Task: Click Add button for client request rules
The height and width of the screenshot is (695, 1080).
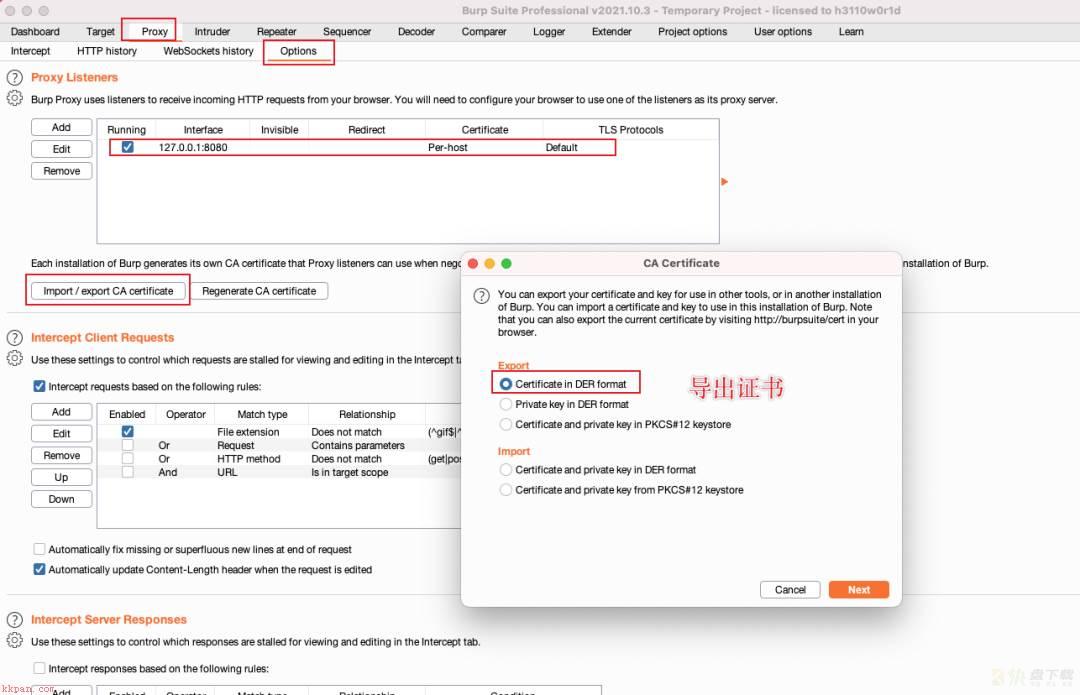Action: pos(61,412)
